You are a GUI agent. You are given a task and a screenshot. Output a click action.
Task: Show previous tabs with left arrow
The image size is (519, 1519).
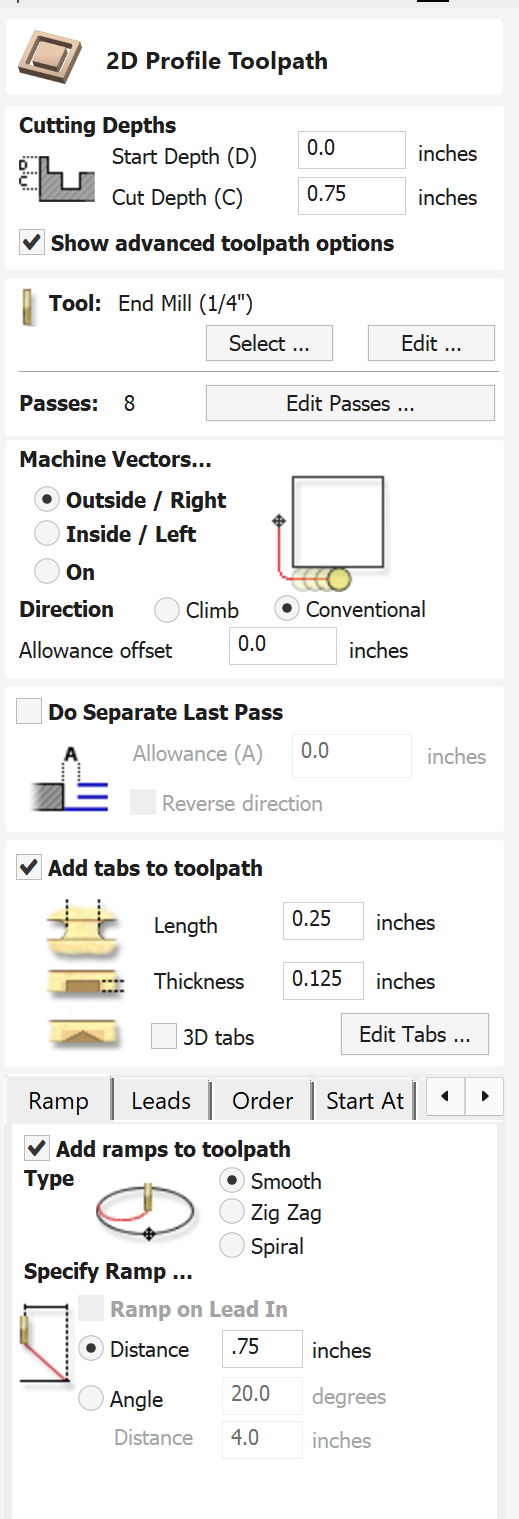[445, 1097]
